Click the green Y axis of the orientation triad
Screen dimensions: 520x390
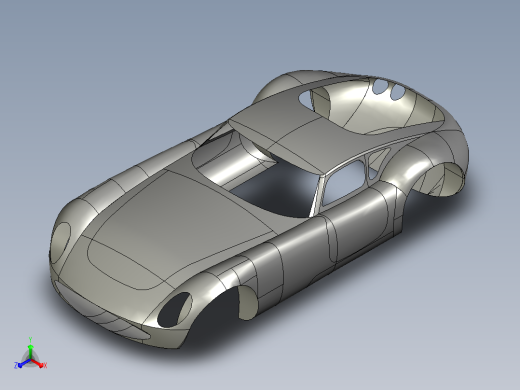[30, 351]
